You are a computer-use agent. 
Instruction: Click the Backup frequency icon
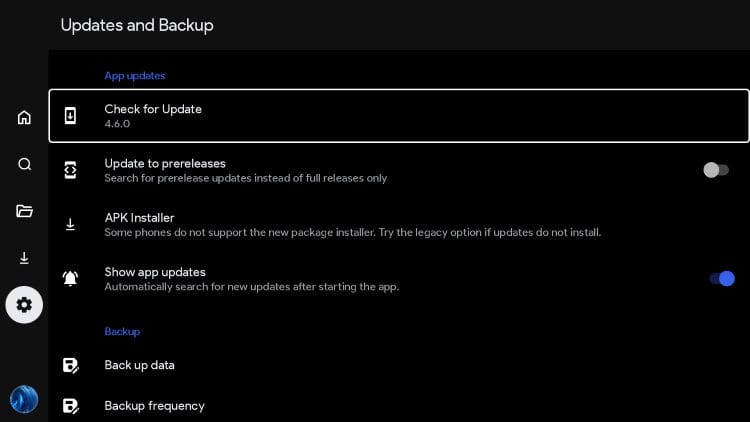click(70, 406)
